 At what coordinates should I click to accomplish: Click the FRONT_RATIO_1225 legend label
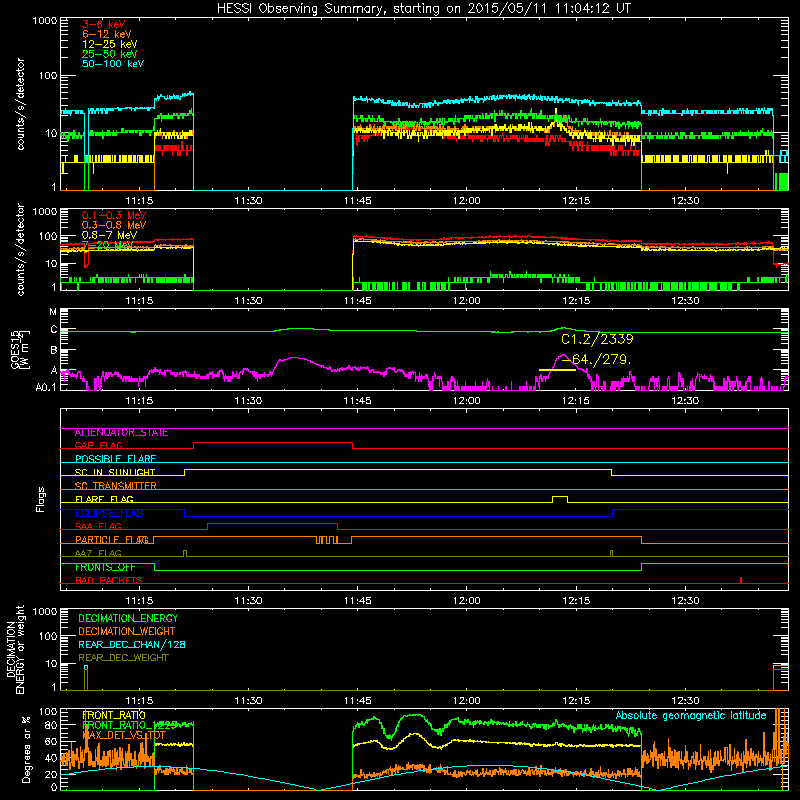130,726
